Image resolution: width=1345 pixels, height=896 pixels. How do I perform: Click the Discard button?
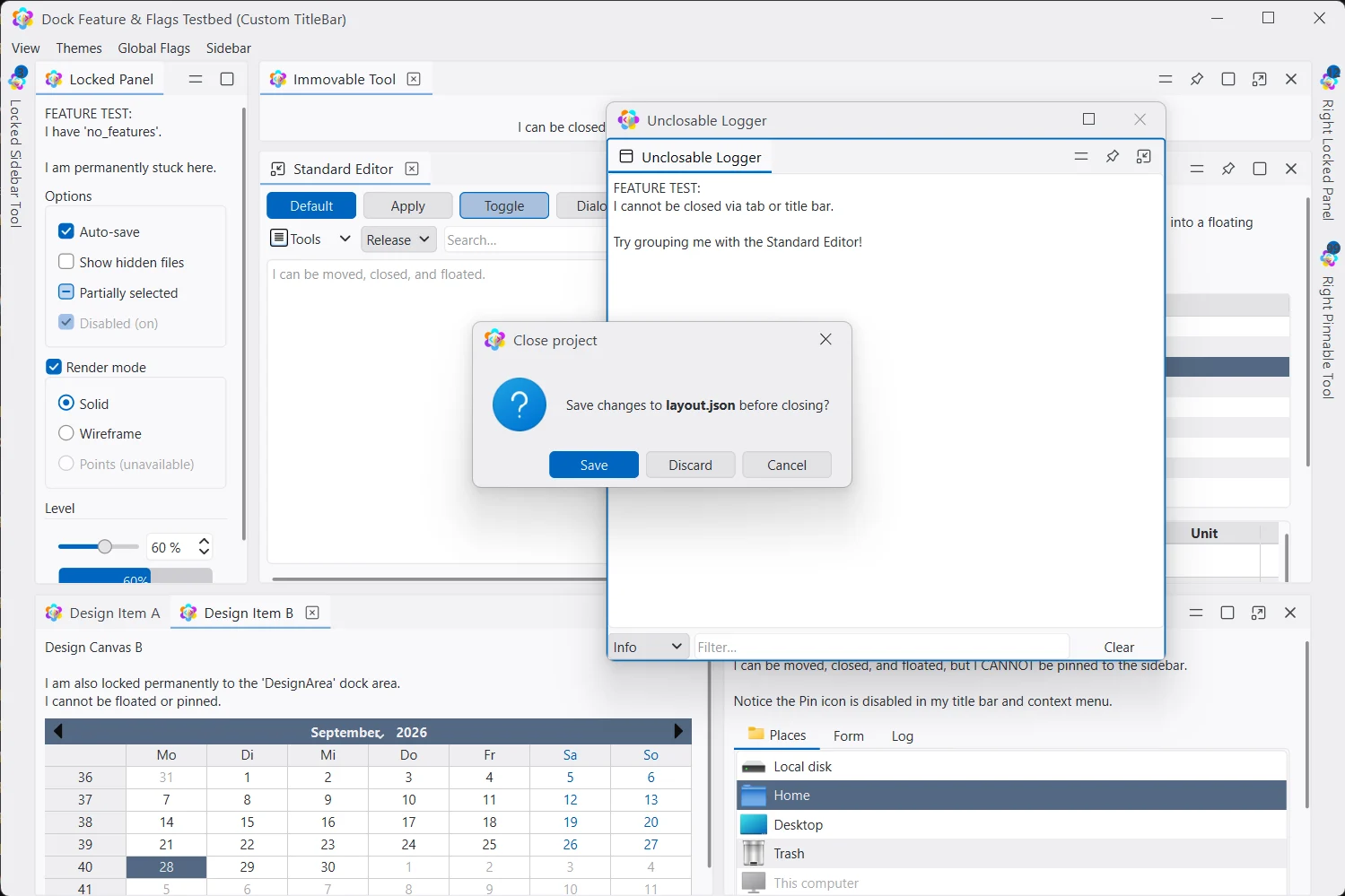coord(691,465)
